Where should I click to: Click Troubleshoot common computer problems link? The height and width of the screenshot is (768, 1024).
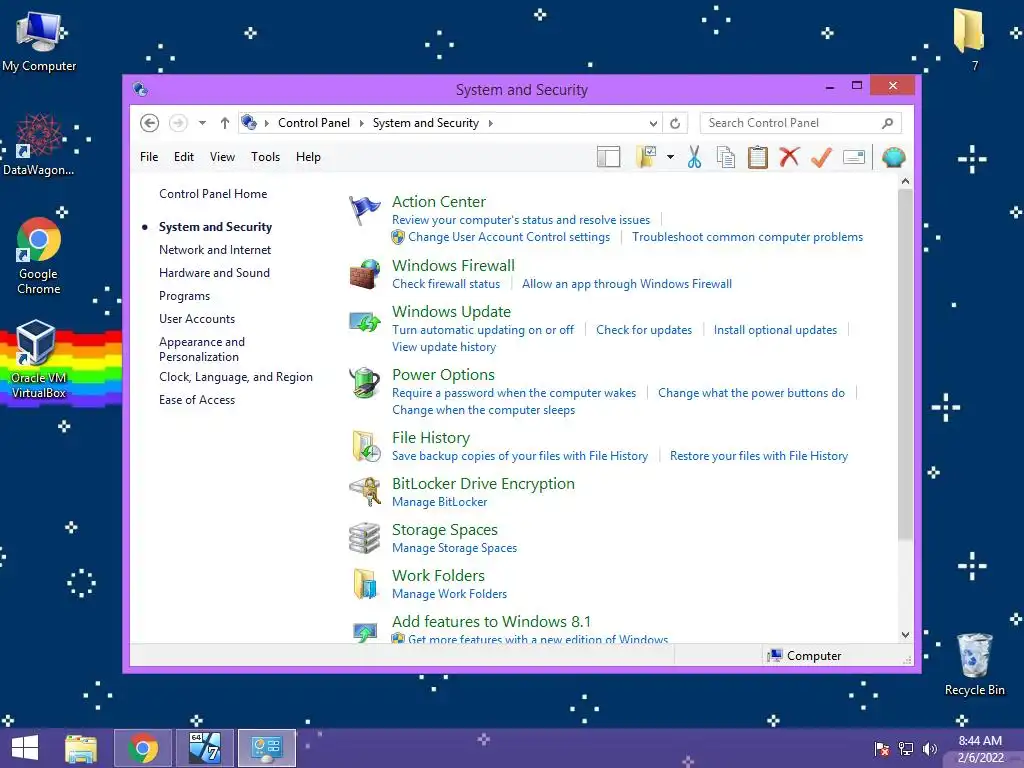click(747, 237)
